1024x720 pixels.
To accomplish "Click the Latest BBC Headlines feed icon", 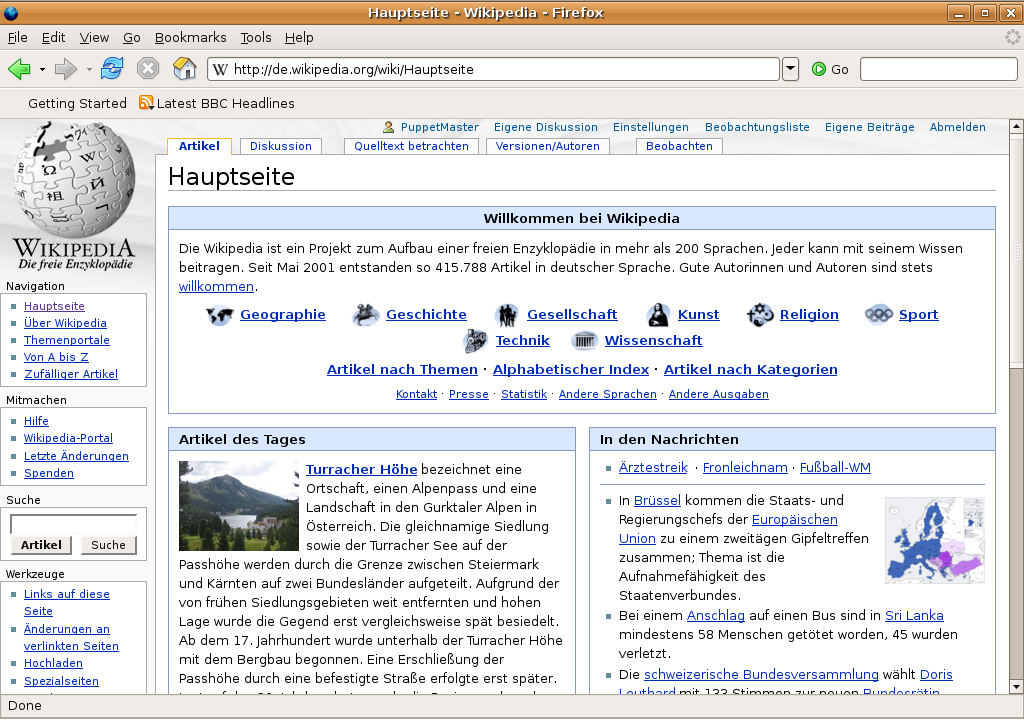I will tap(146, 103).
